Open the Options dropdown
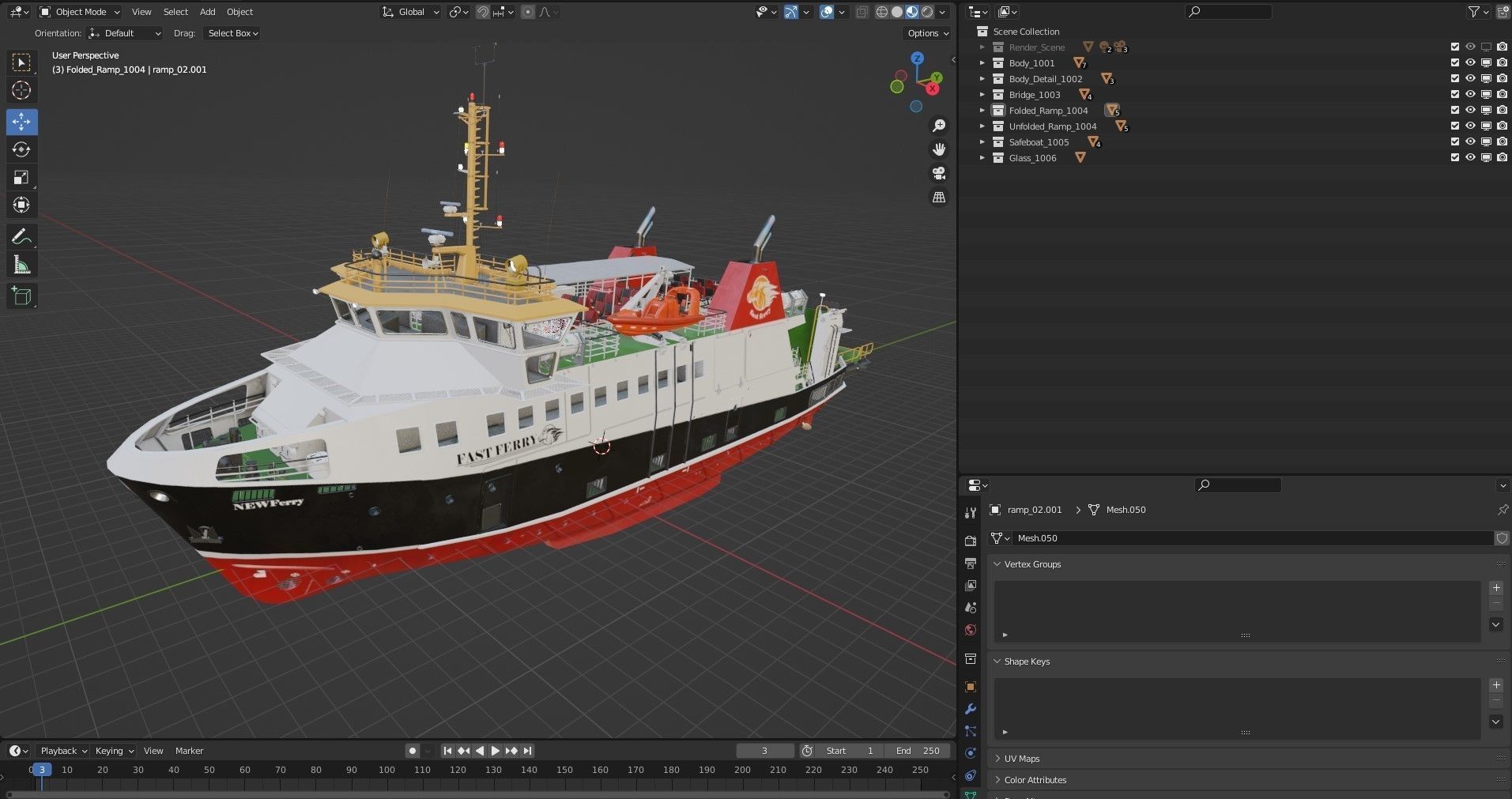This screenshot has height=799, width=1512. tap(927, 33)
